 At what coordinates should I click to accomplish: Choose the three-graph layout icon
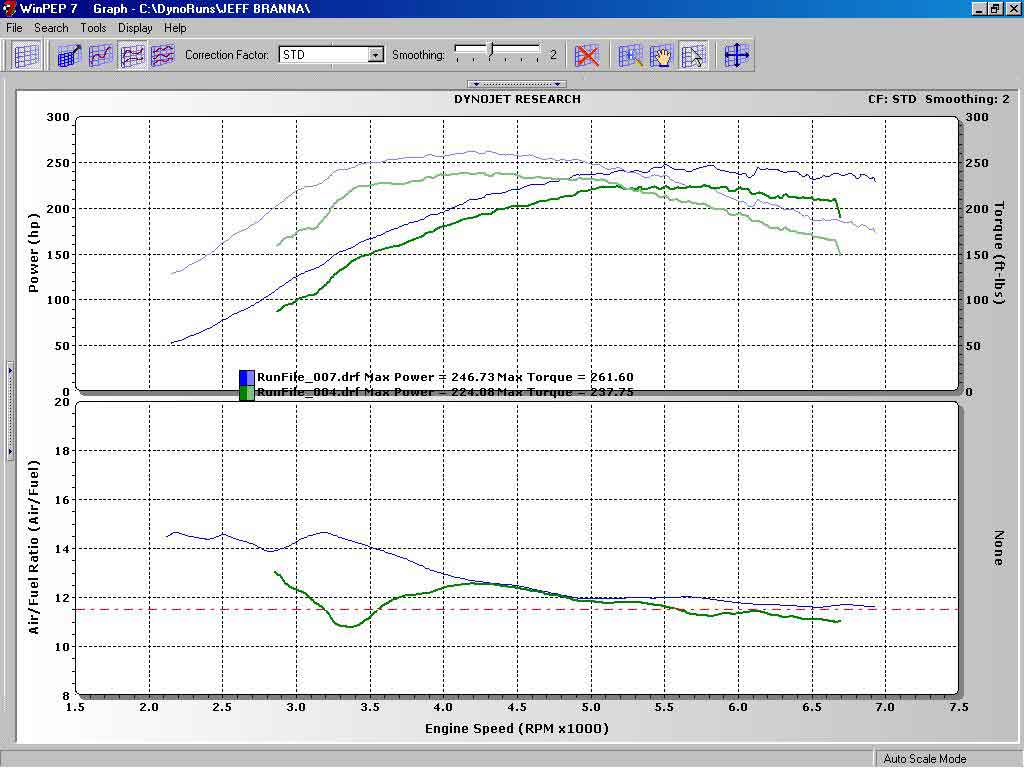click(163, 56)
